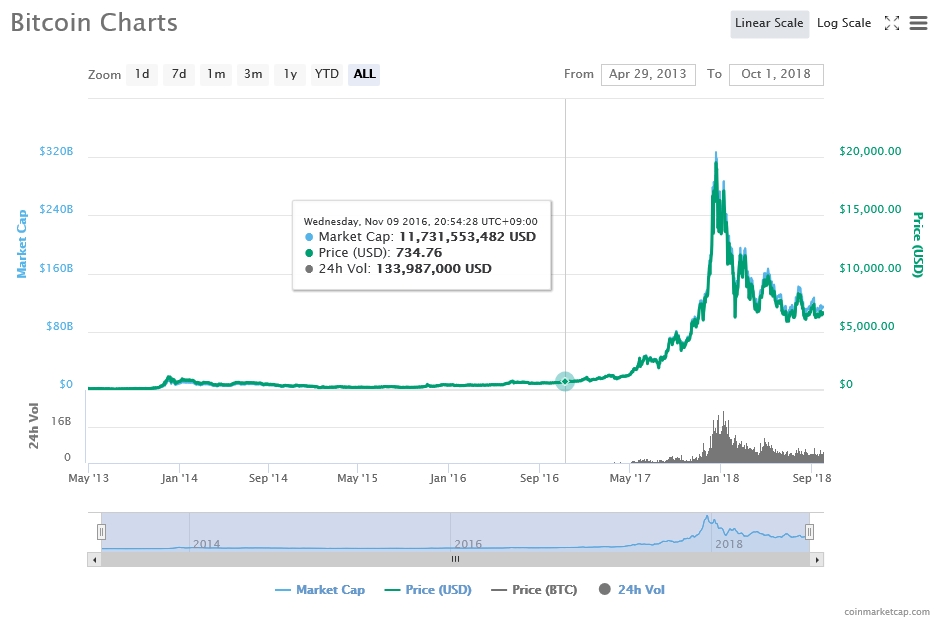The image size is (940, 620).
Task: Edit the From date field
Action: point(647,74)
